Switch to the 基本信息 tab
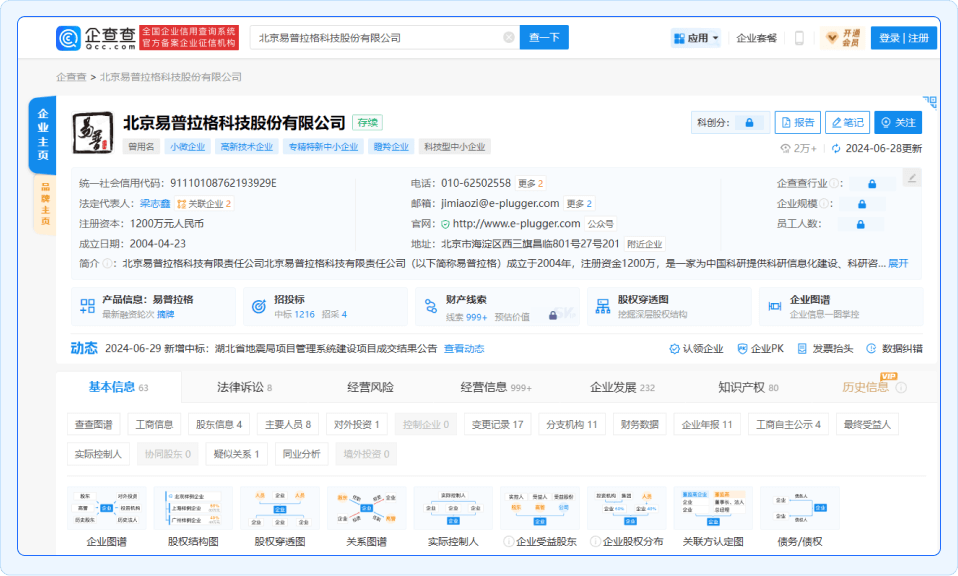Screen dimensions: 958x576 [x=119, y=387]
